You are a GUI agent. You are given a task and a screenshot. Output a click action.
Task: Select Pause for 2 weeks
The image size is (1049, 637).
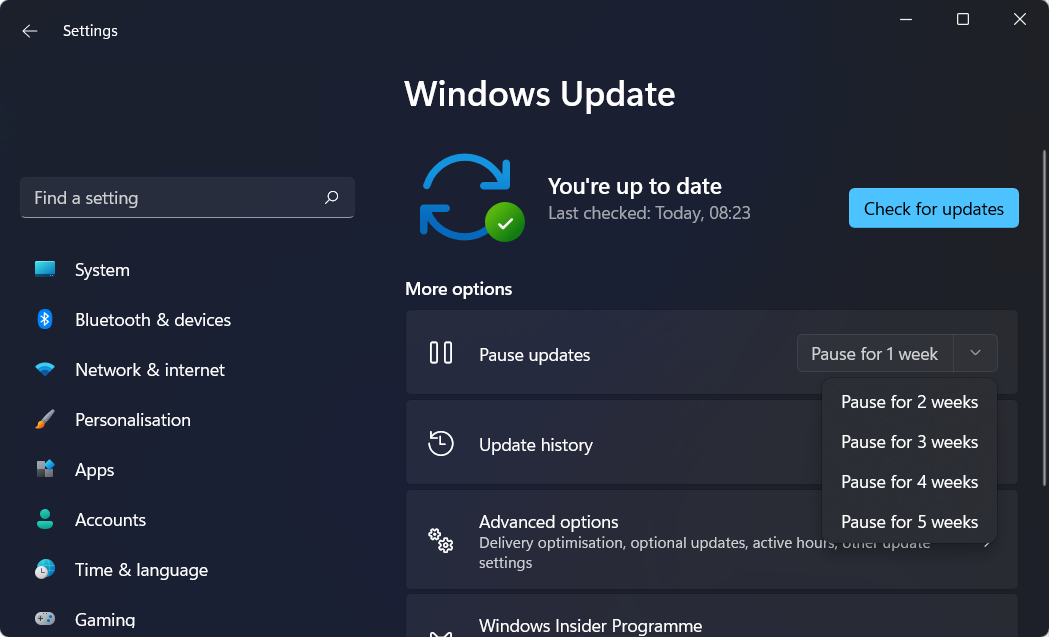point(910,402)
